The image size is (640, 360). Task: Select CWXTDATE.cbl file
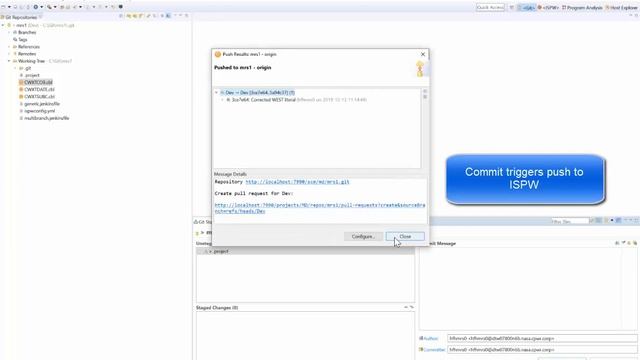pyautogui.click(x=39, y=89)
